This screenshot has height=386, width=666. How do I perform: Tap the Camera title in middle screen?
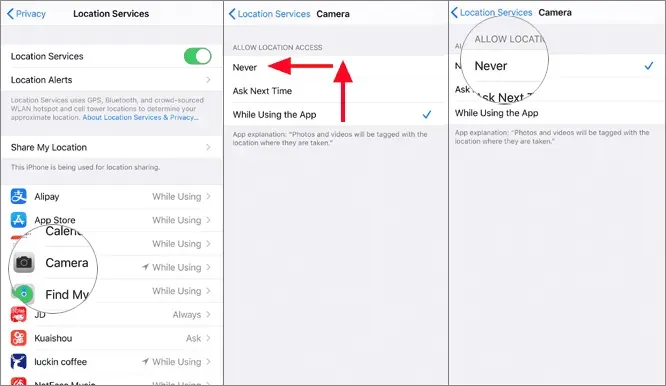(333, 14)
